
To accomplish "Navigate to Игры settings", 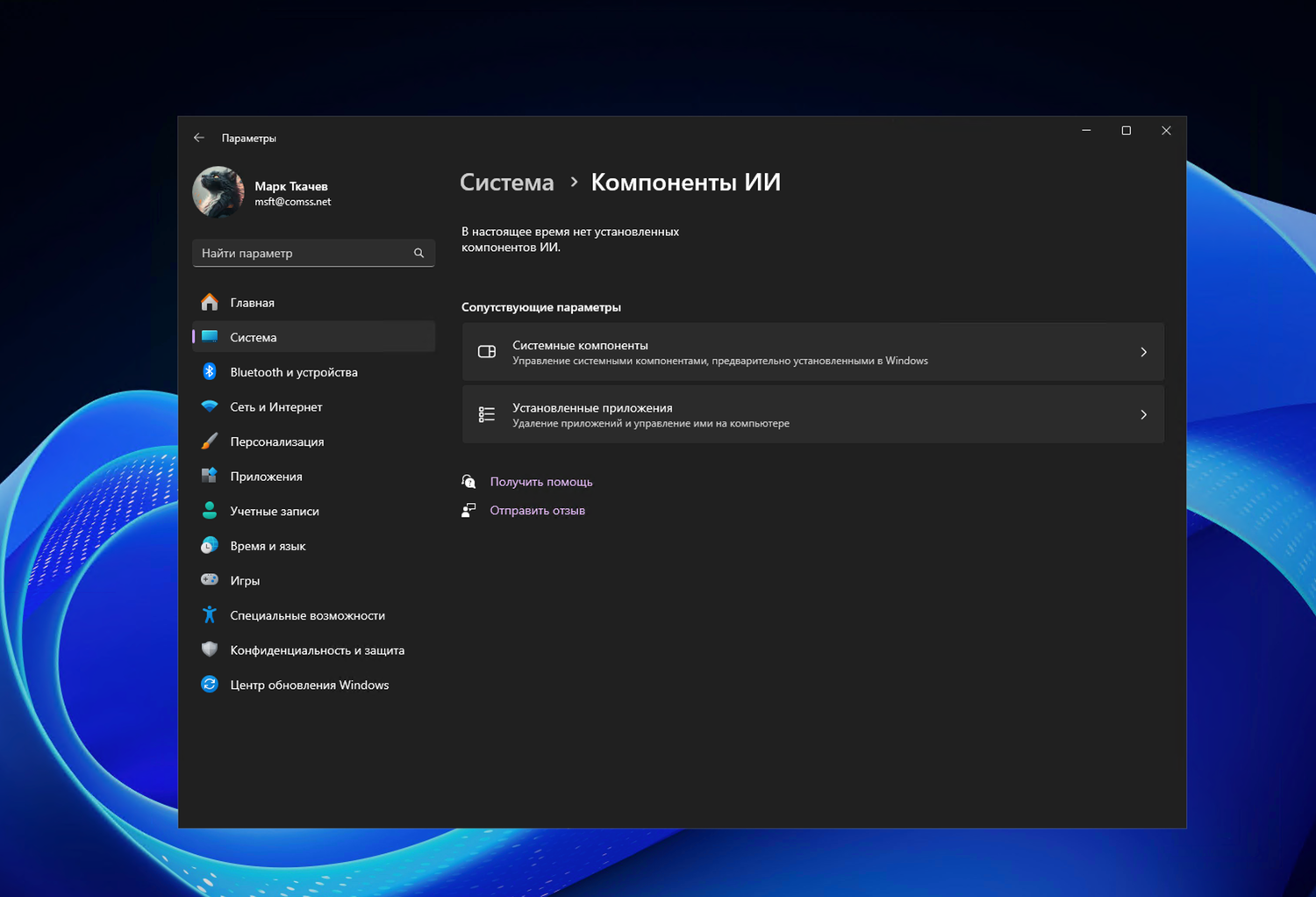I will [x=313, y=580].
